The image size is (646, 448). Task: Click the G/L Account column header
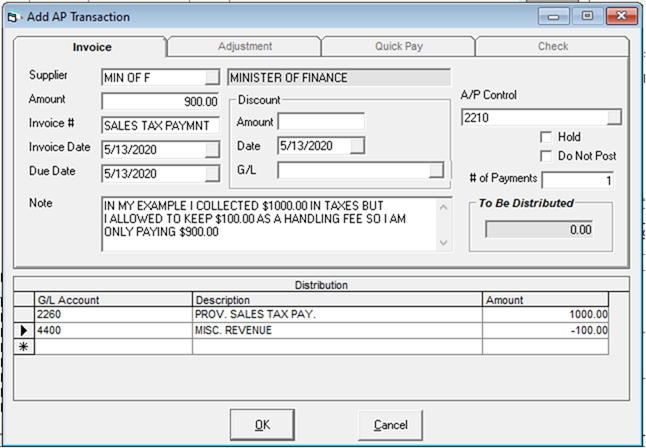[x=114, y=300]
